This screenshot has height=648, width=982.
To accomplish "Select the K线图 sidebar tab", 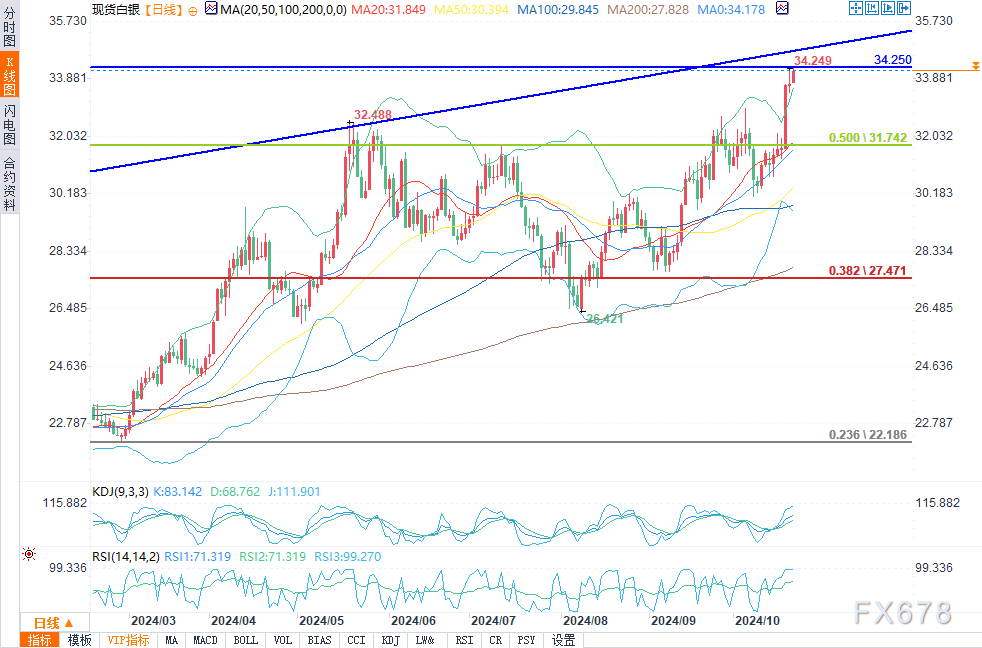I will point(9,75).
